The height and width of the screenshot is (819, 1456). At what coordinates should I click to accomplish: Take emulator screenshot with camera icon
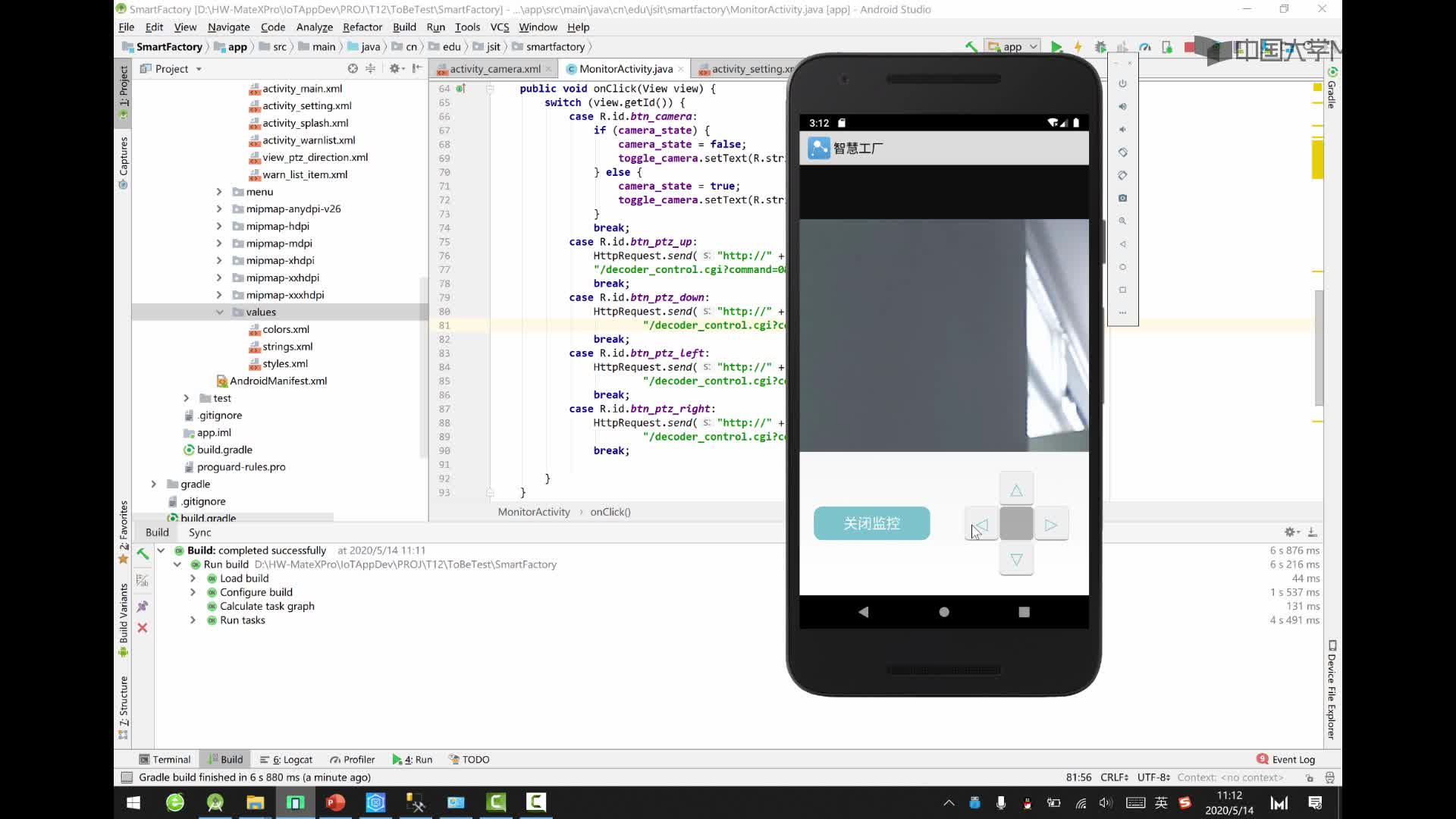tap(1122, 198)
